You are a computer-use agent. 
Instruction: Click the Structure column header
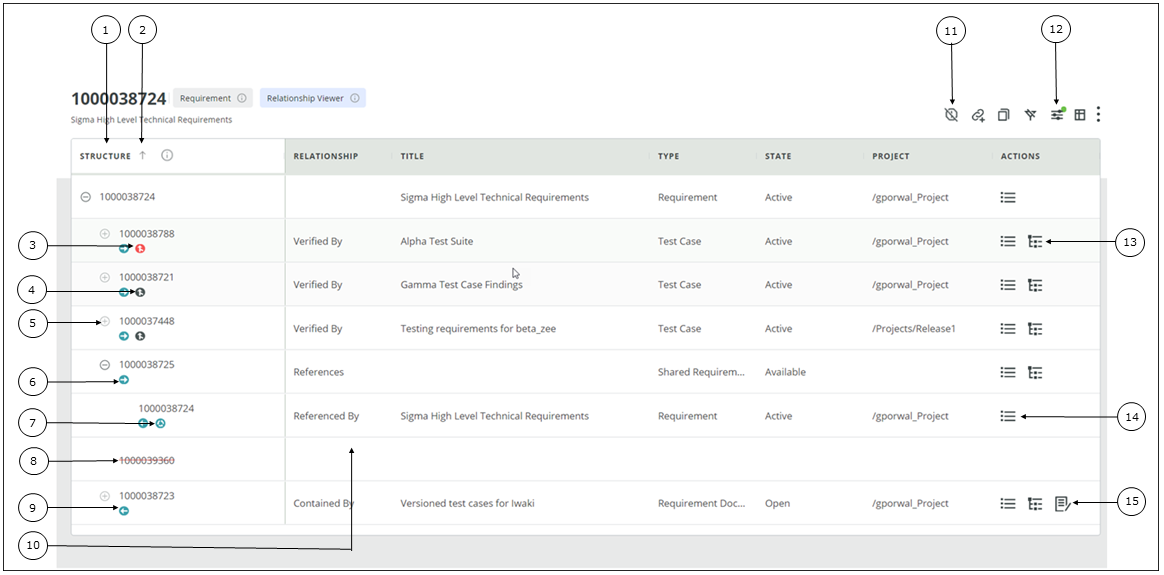pyautogui.click(x=105, y=156)
